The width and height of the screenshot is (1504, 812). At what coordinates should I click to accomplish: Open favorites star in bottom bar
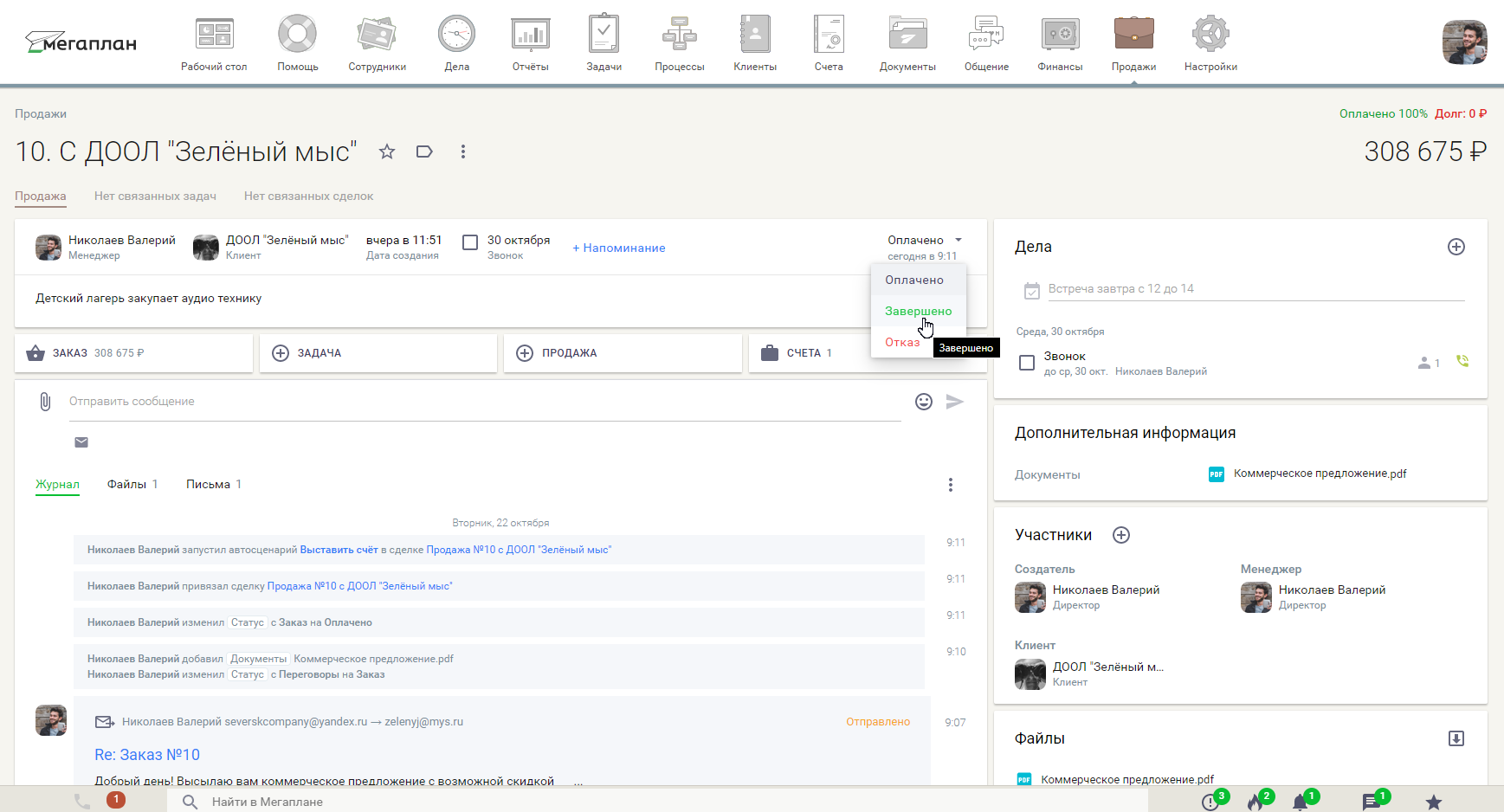tap(1434, 802)
